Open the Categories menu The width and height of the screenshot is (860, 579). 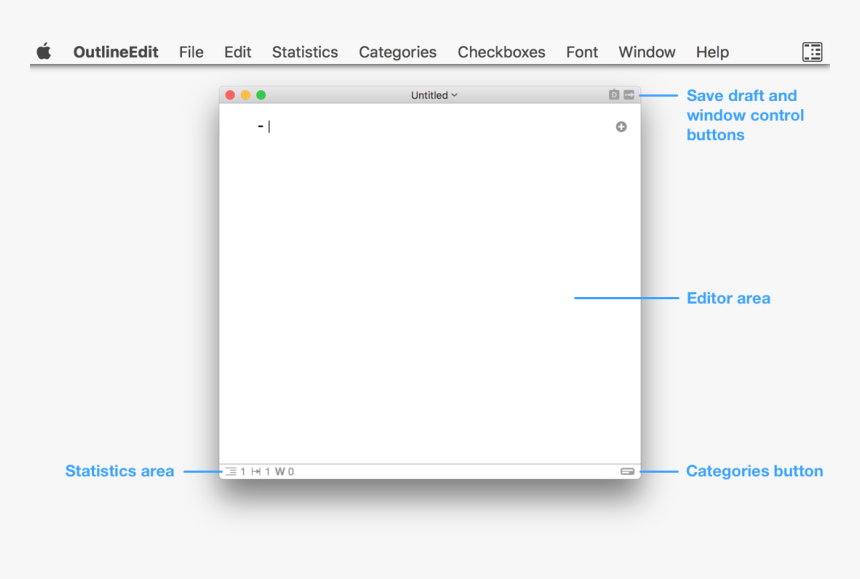pos(397,52)
